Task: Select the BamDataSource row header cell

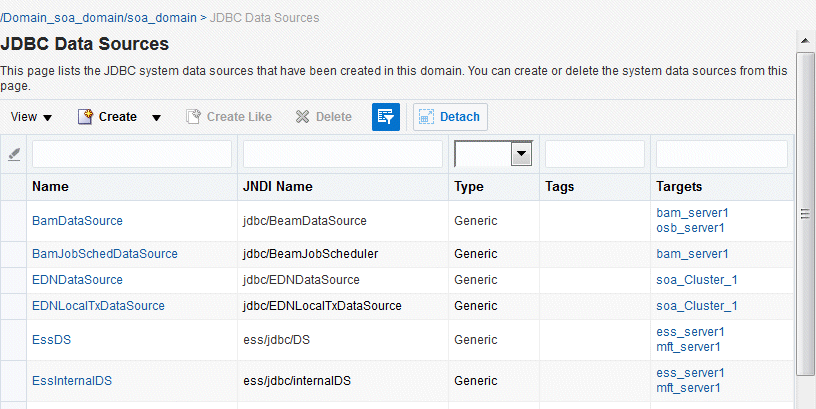Action: (14, 221)
